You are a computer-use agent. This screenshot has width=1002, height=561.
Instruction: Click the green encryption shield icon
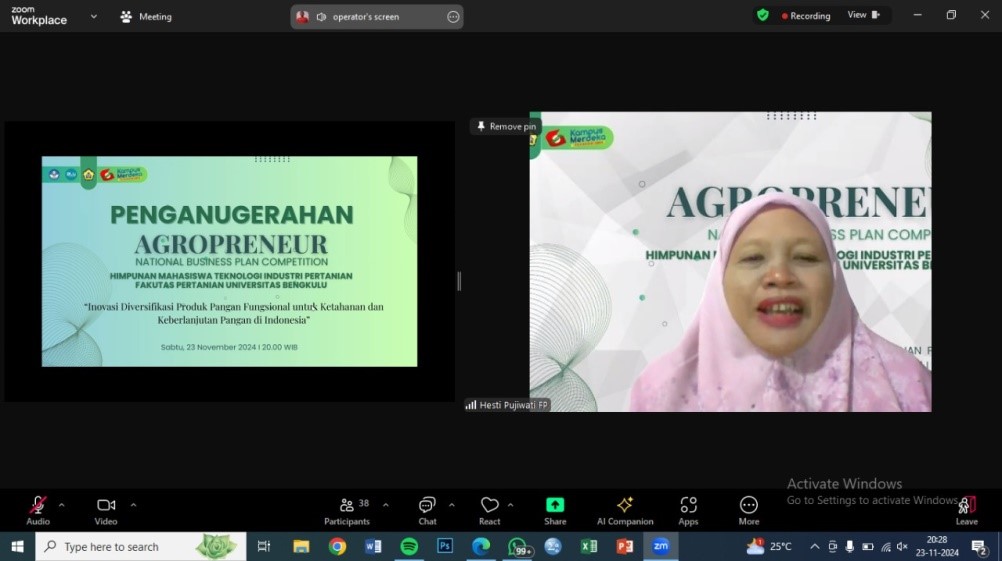point(762,15)
